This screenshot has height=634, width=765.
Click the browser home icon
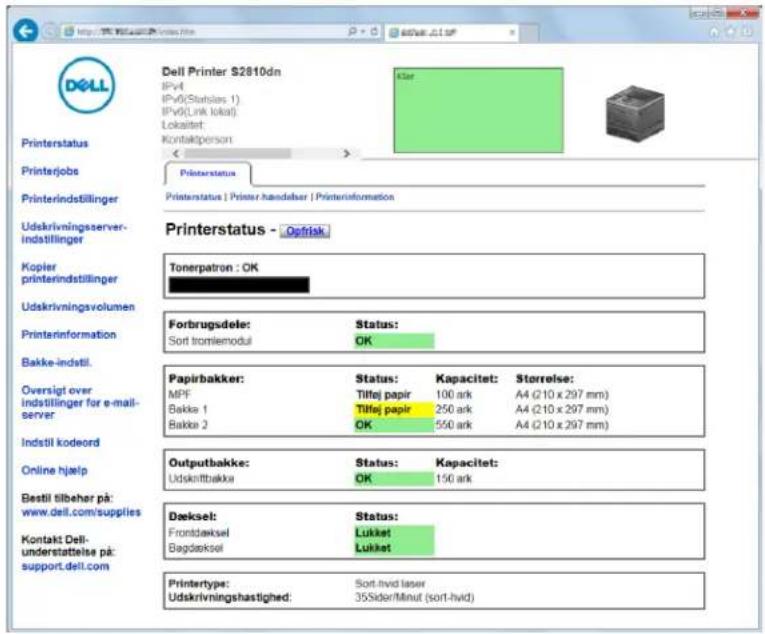[714, 32]
